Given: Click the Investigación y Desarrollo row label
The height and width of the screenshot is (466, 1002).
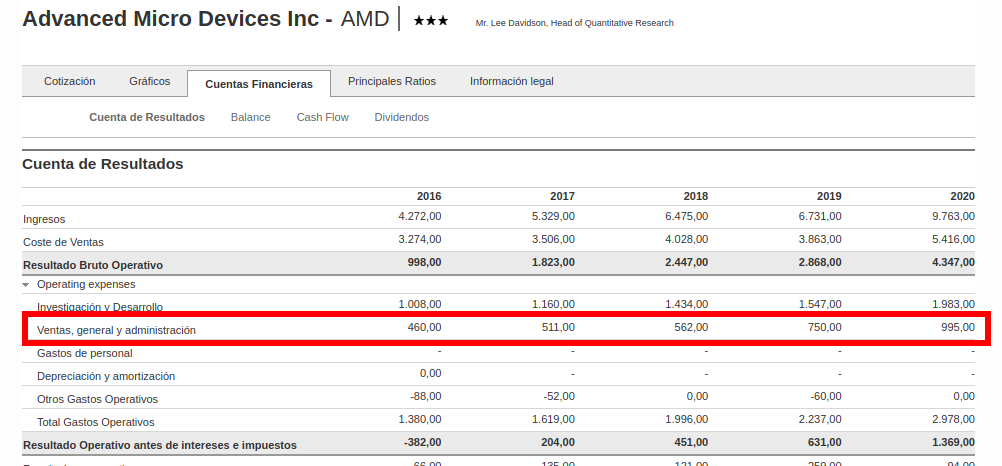Looking at the screenshot, I should (x=99, y=307).
